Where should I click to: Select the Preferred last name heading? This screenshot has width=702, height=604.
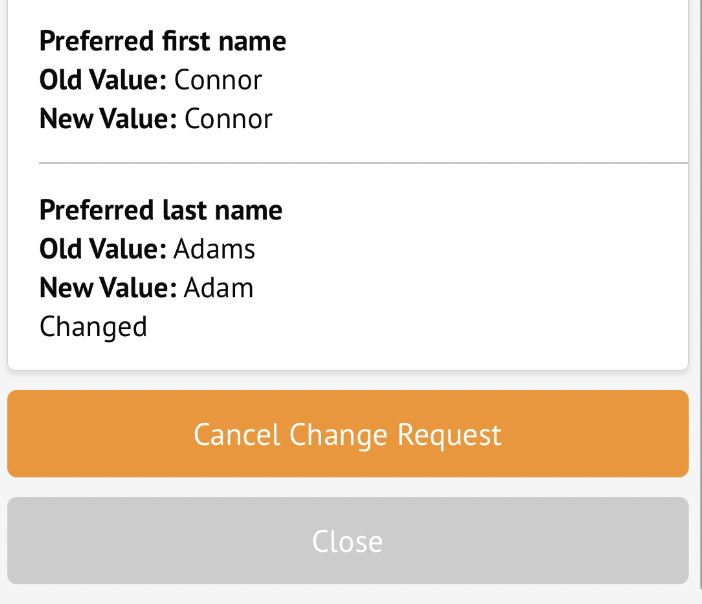pos(160,210)
